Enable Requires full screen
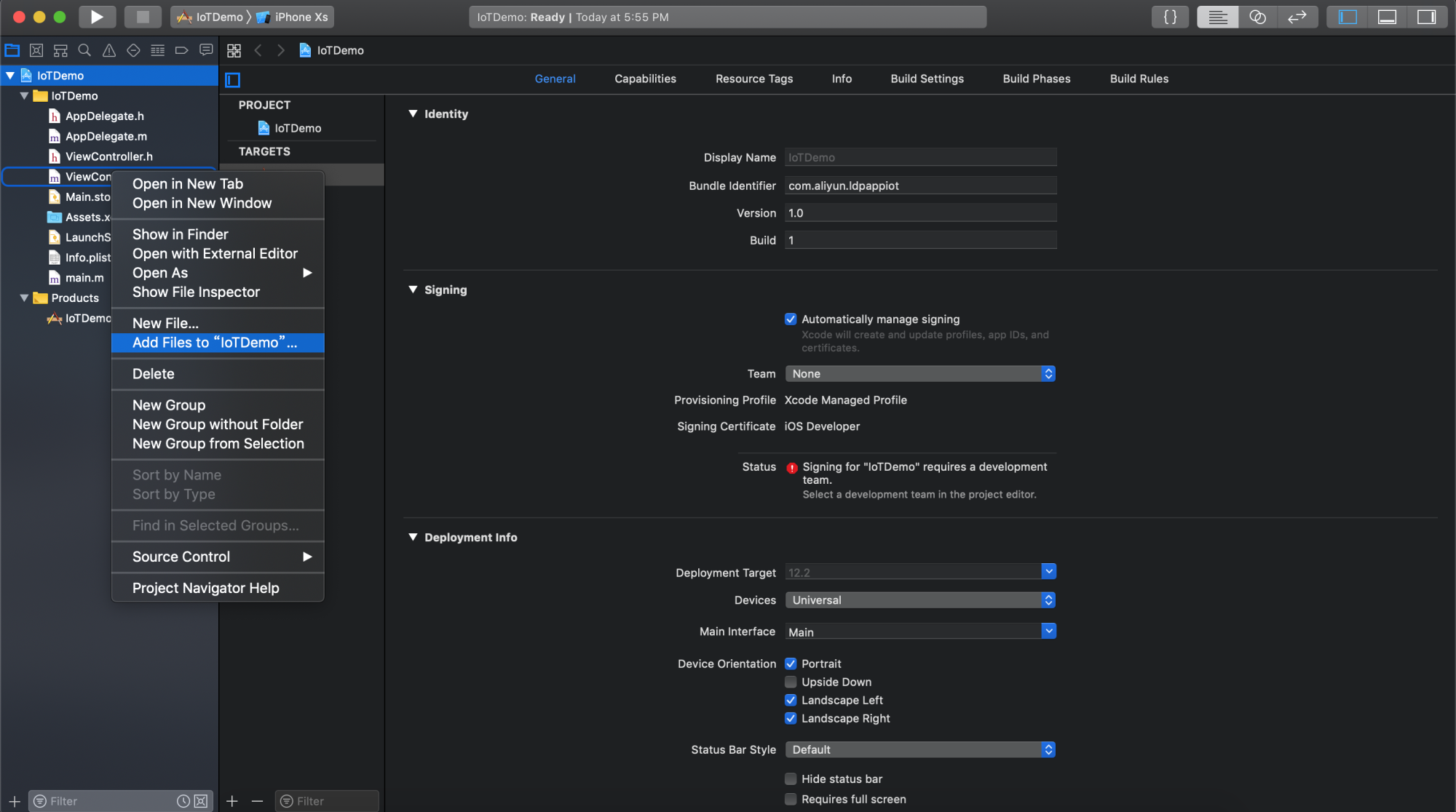Screen dimensions: 1456x812 (x=791, y=799)
